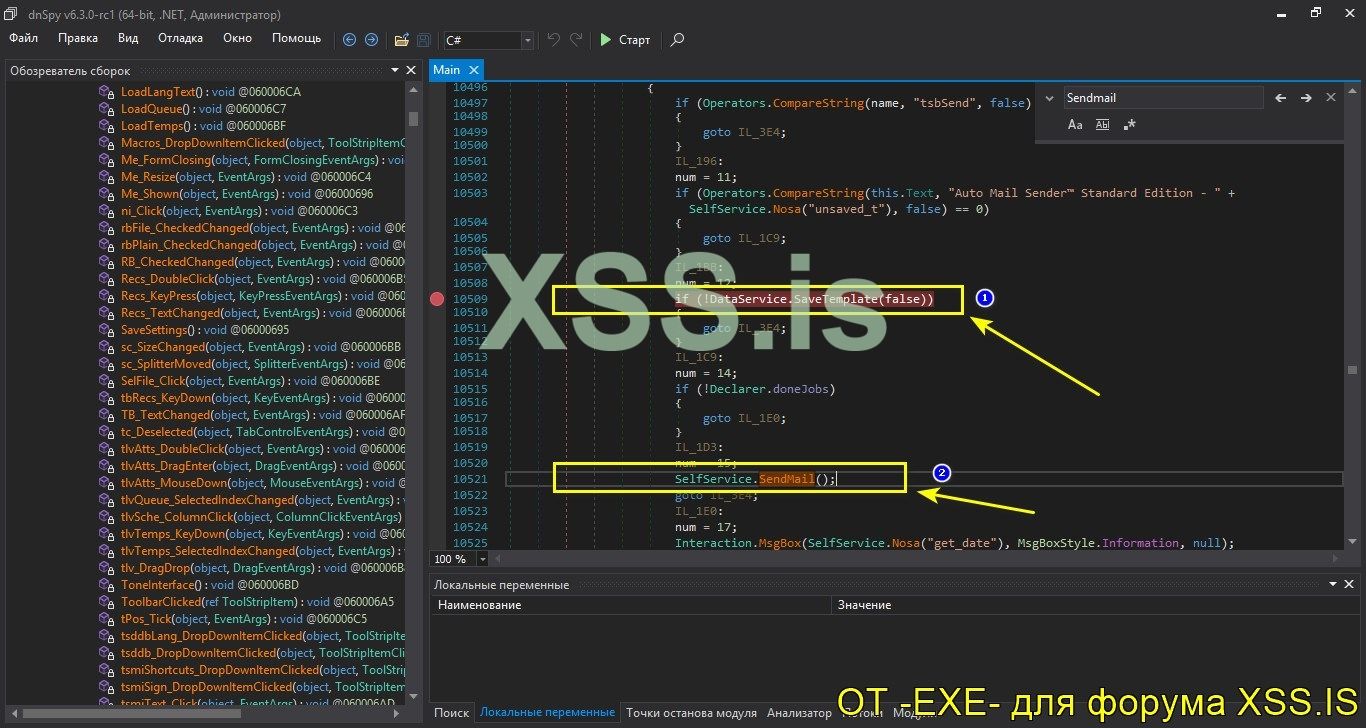Expand the replace row chevron in find box

point(1049,98)
